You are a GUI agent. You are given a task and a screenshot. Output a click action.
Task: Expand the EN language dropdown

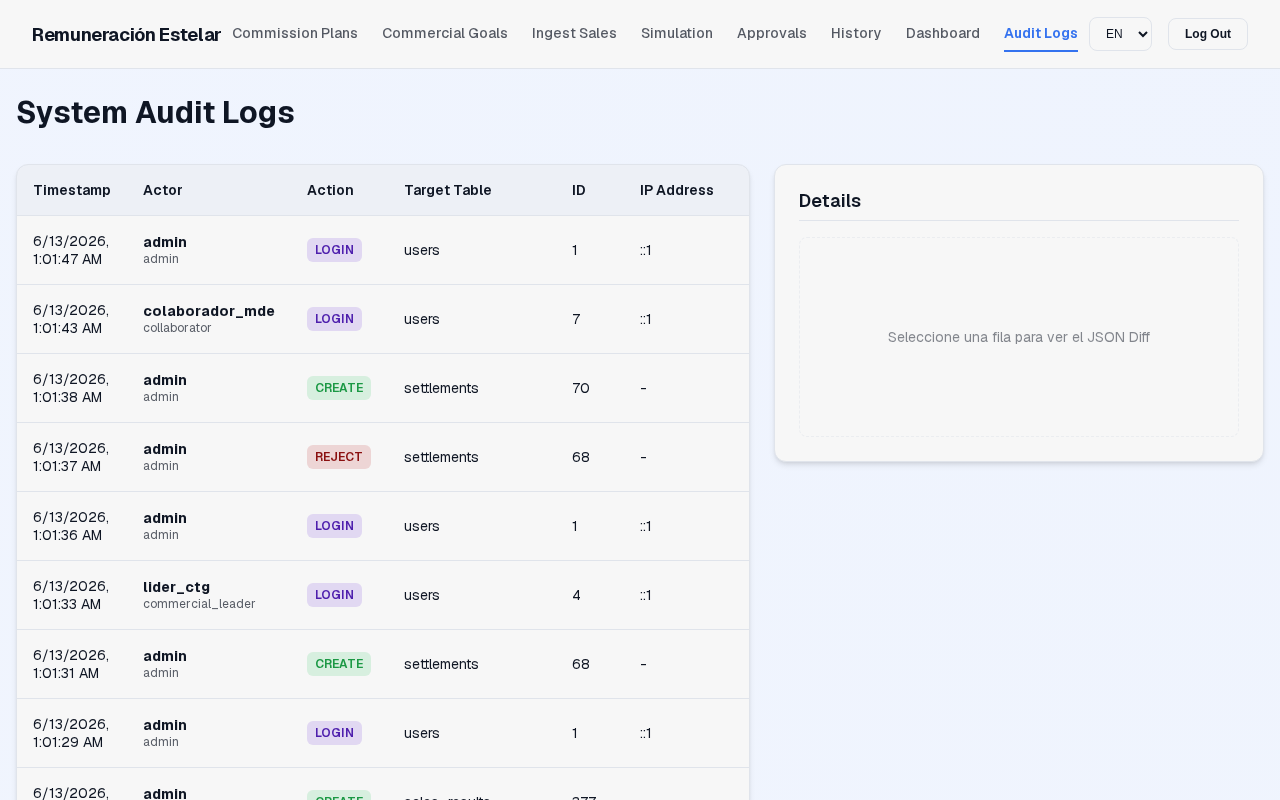1120,34
